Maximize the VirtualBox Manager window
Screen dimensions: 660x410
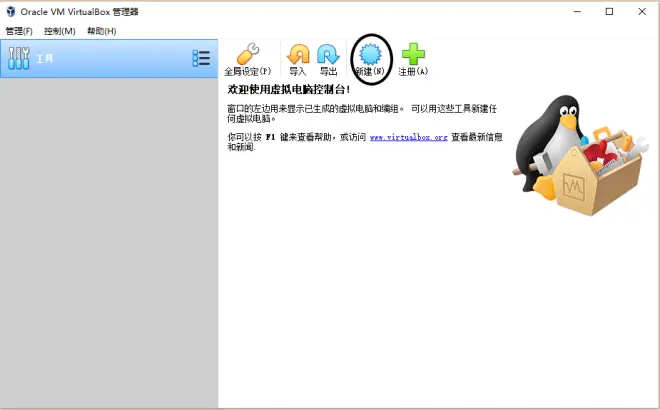tap(609, 12)
